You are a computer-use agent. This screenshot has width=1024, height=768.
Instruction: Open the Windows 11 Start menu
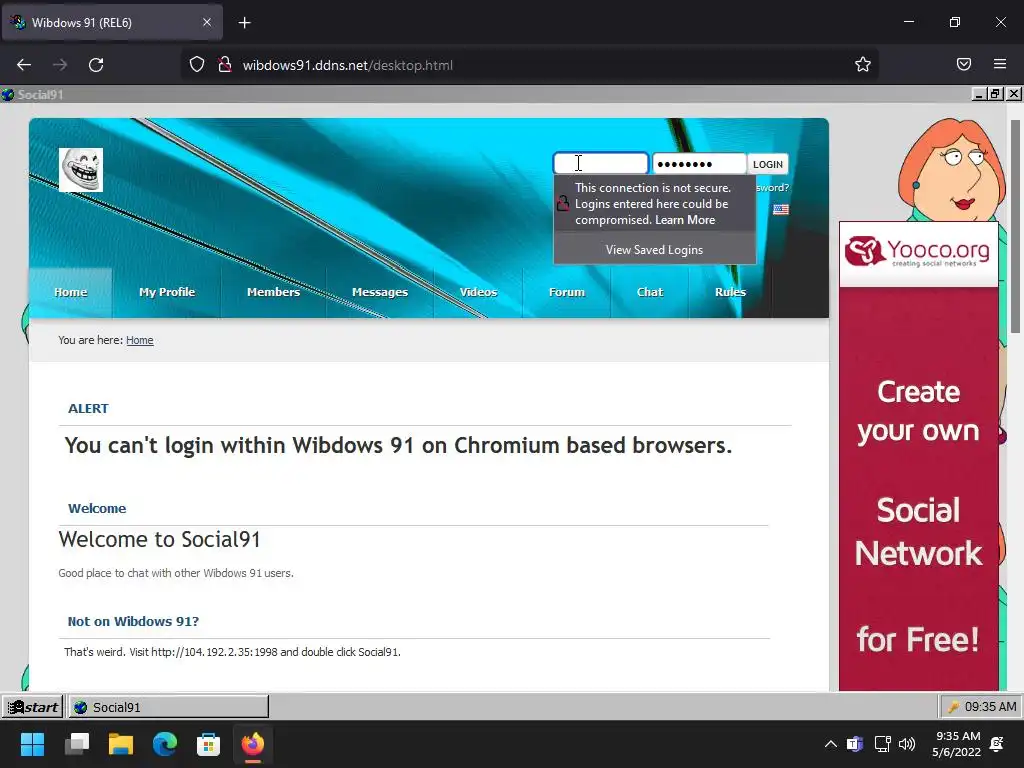[x=32, y=744]
